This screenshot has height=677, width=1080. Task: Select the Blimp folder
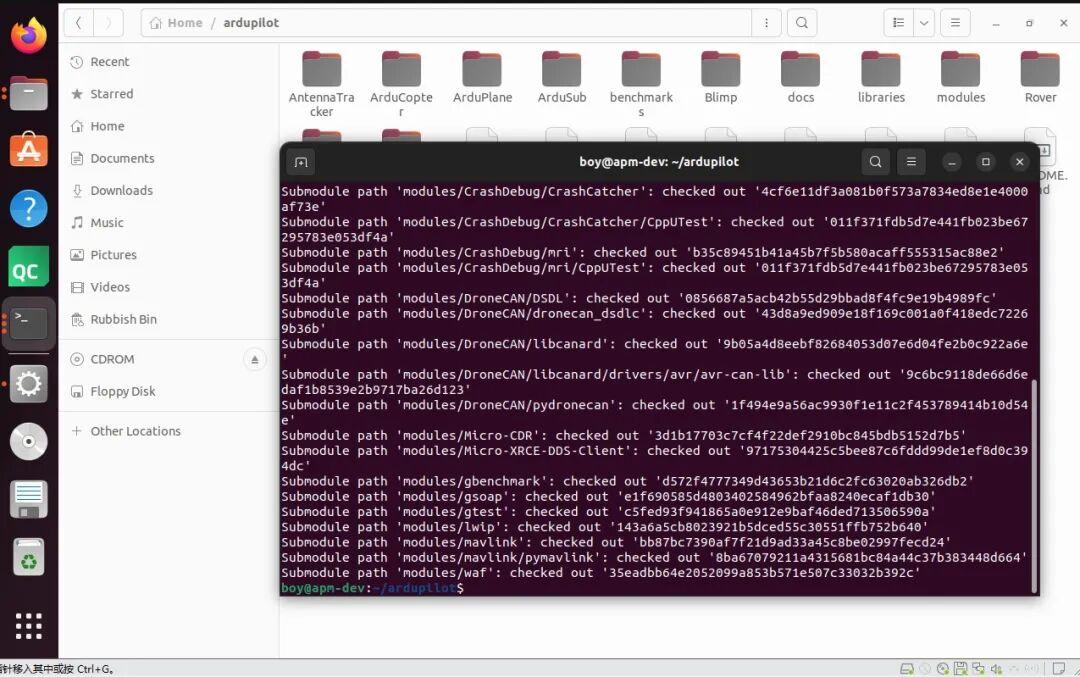(720, 77)
